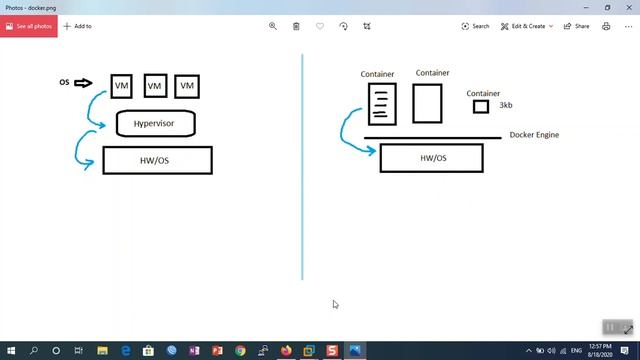Open the blue round app on taskbar
Image resolution: width=640 pixels, height=360 pixels.
click(x=171, y=351)
